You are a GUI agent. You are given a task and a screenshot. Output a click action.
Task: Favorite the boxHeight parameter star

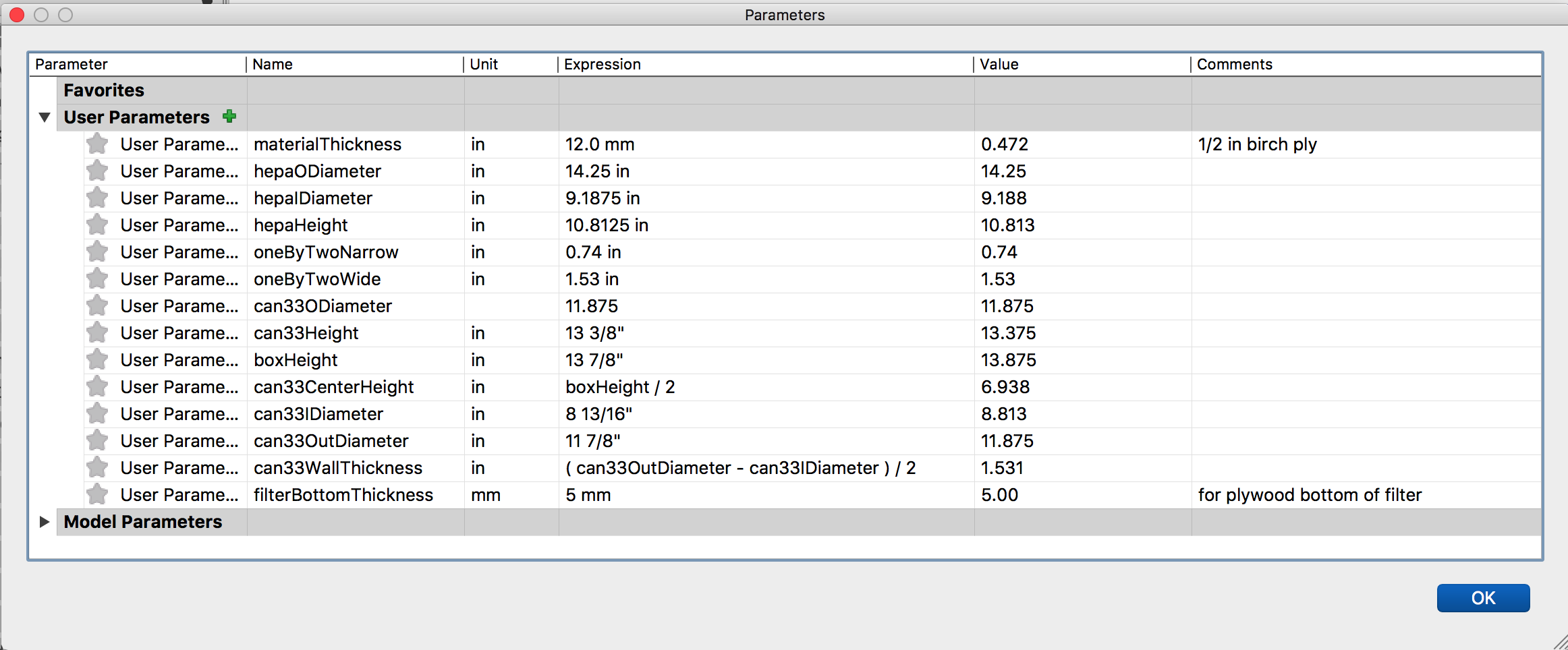[x=97, y=359]
